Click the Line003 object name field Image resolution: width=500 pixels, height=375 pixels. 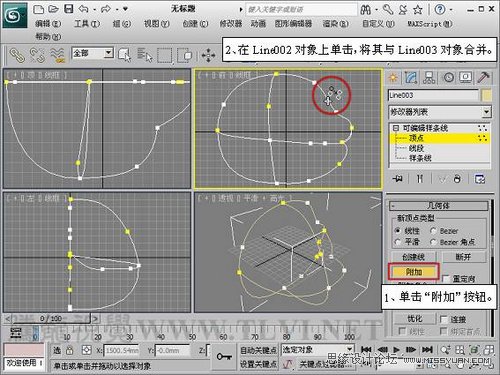point(433,95)
